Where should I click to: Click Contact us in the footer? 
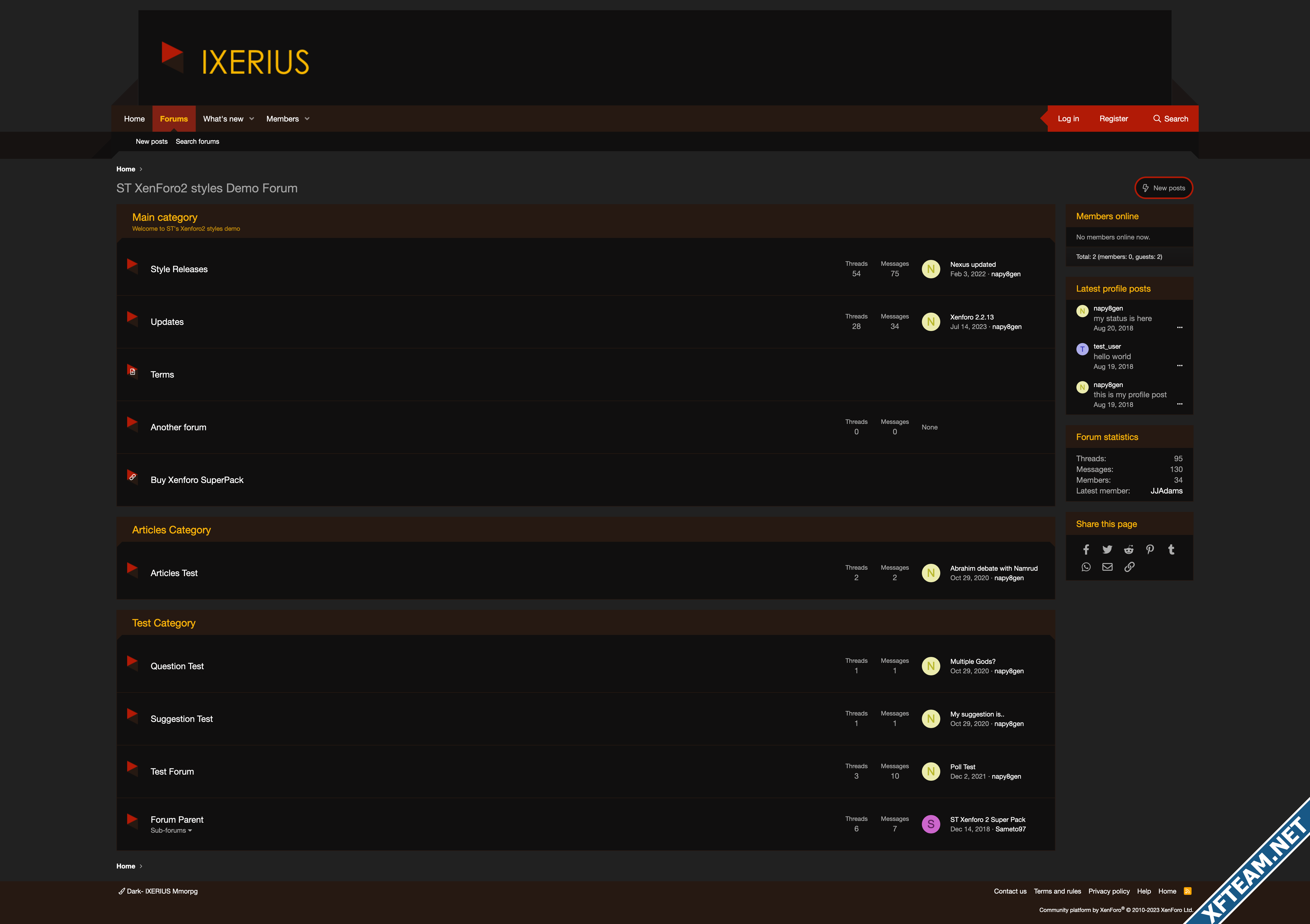1010,891
